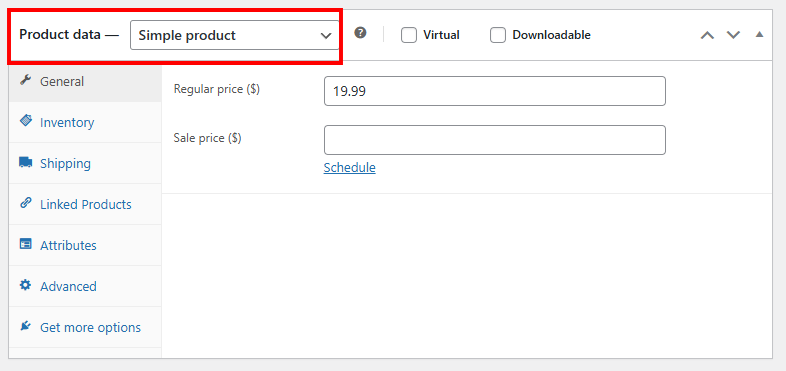Click the list icon beside Attributes

[26, 244]
